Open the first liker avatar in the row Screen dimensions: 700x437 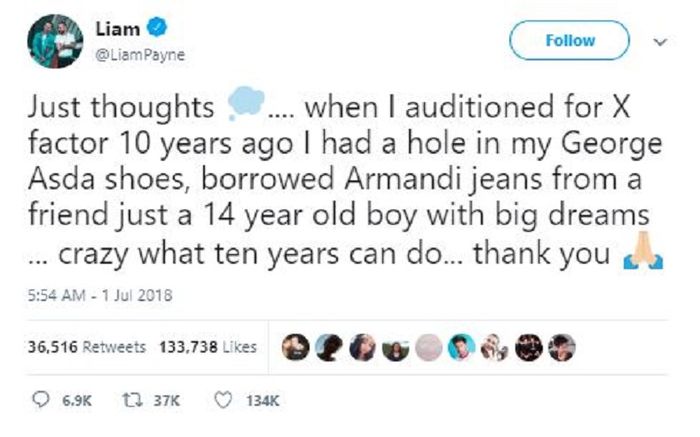coord(294,347)
